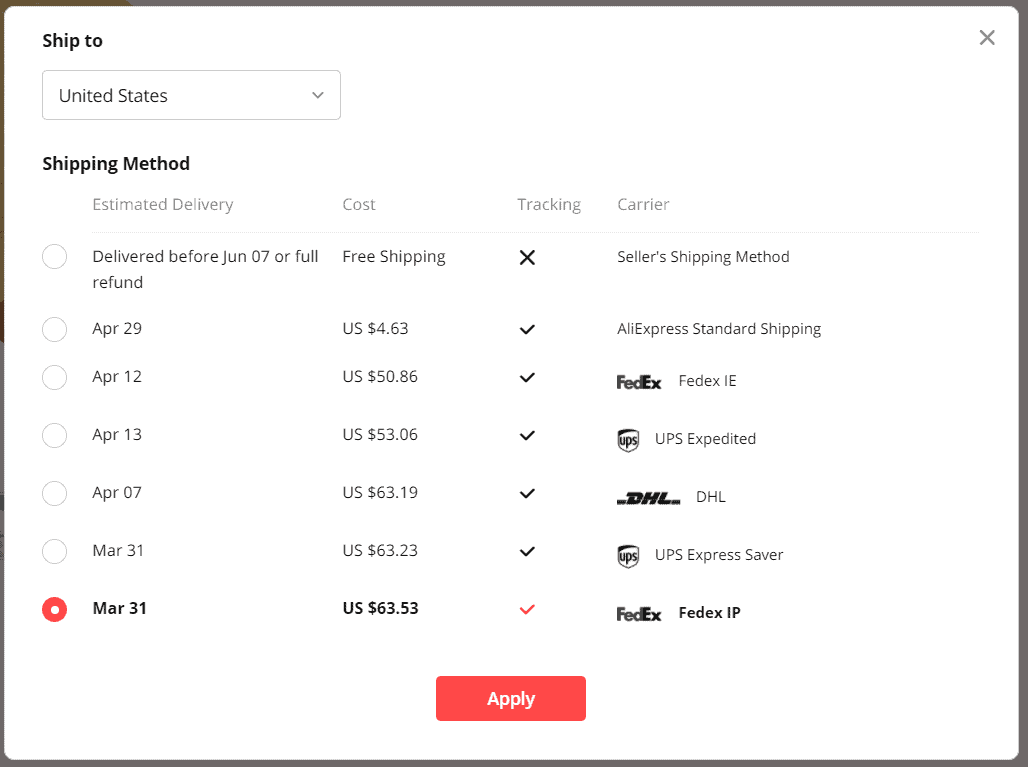Expand the Ship to dropdown chevron arrow
The image size is (1028, 767).
[318, 95]
